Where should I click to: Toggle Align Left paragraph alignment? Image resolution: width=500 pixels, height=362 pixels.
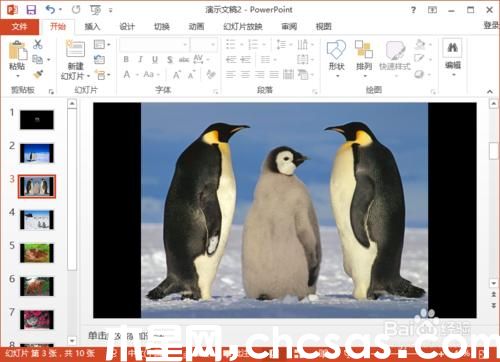(231, 74)
